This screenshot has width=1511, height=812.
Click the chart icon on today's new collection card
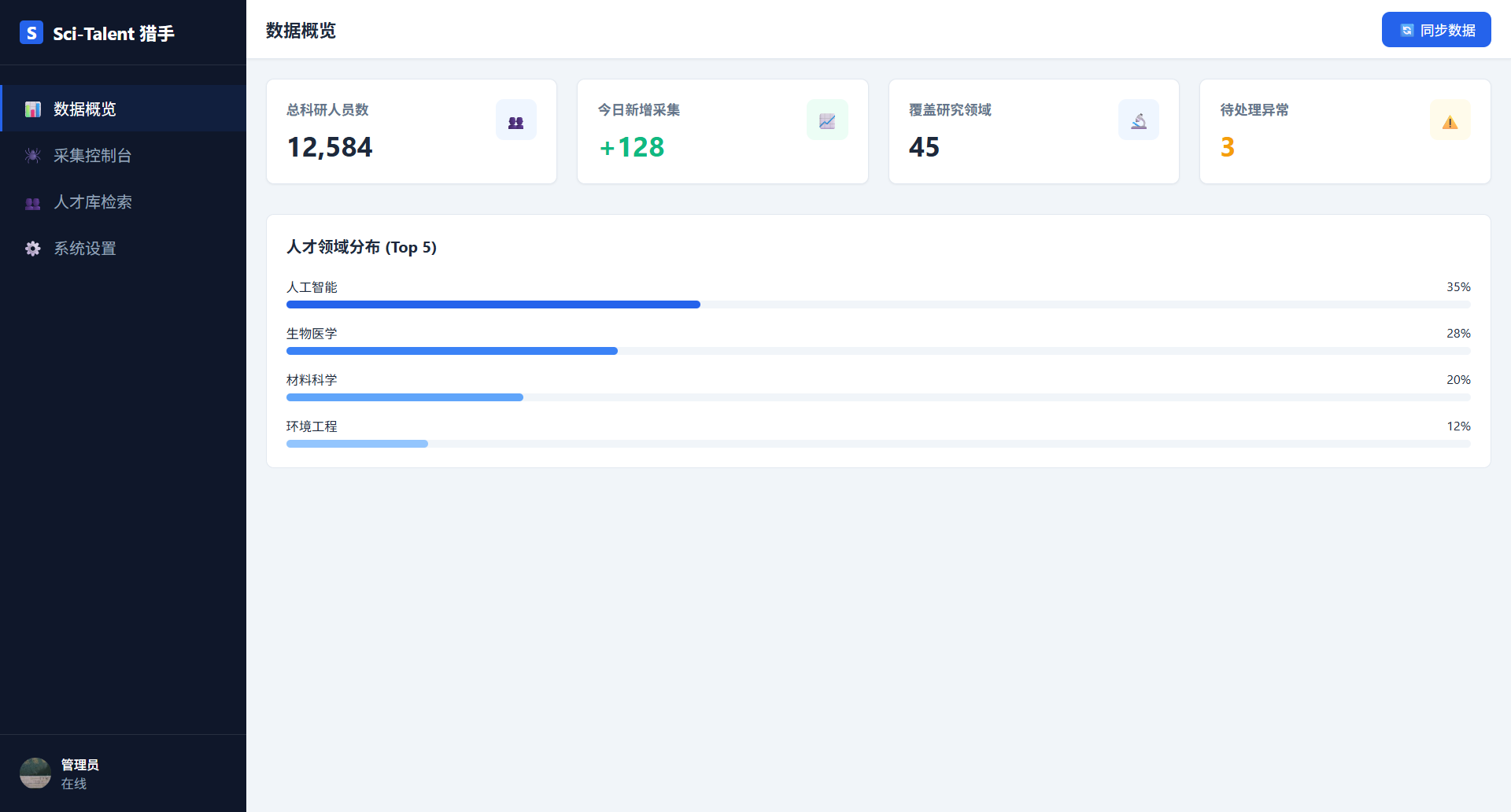click(x=826, y=120)
